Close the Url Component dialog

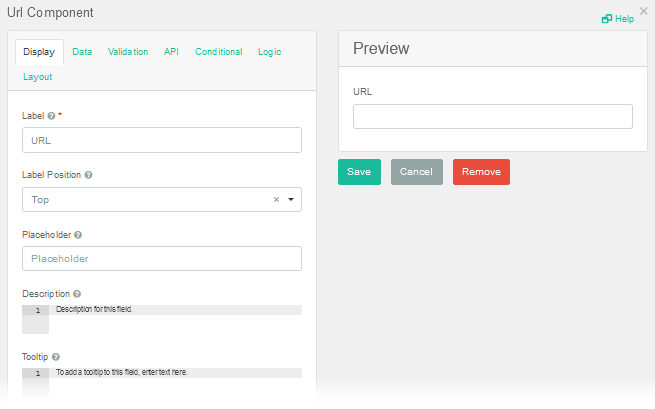(x=643, y=10)
